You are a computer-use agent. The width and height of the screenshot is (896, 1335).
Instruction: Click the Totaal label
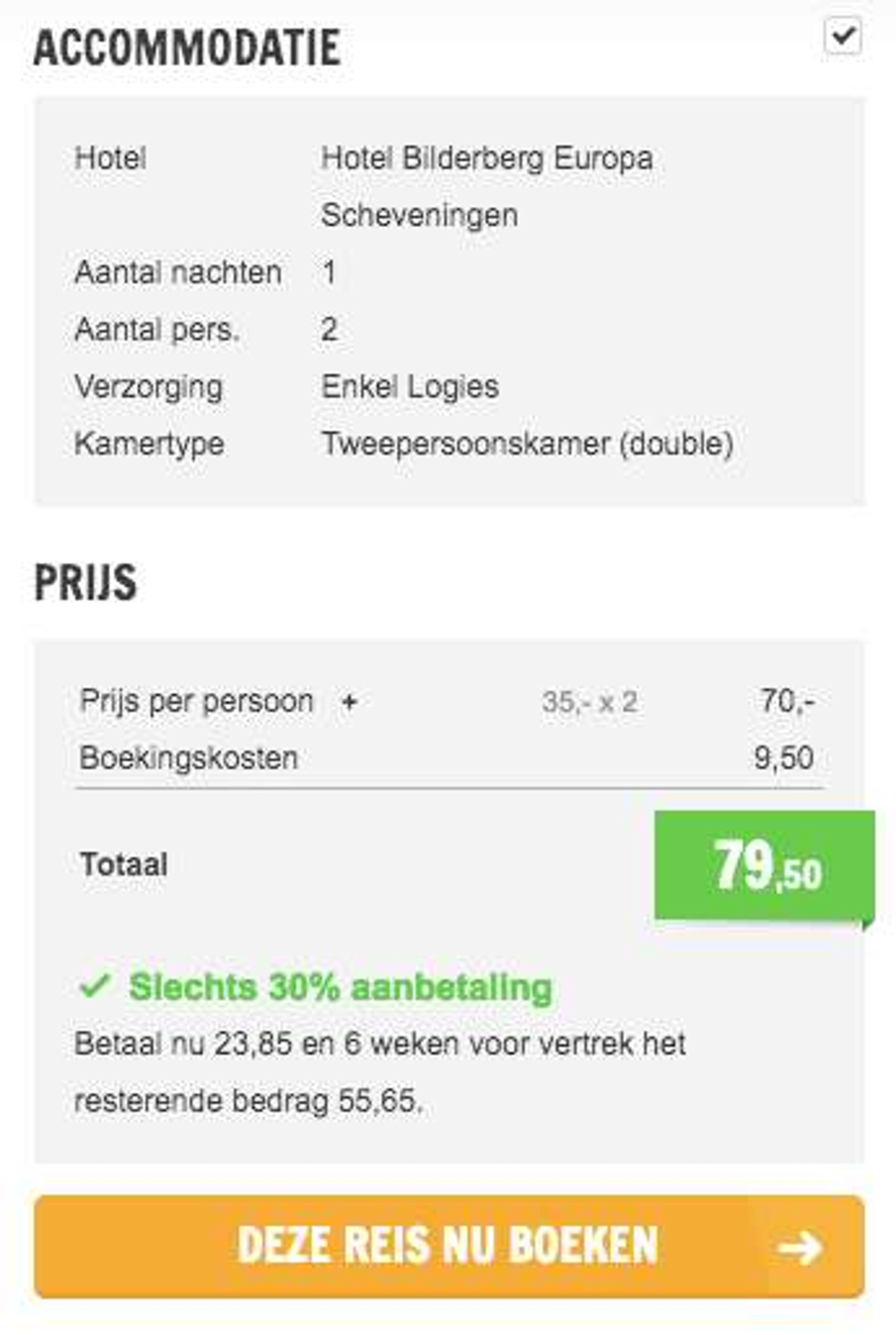124,864
